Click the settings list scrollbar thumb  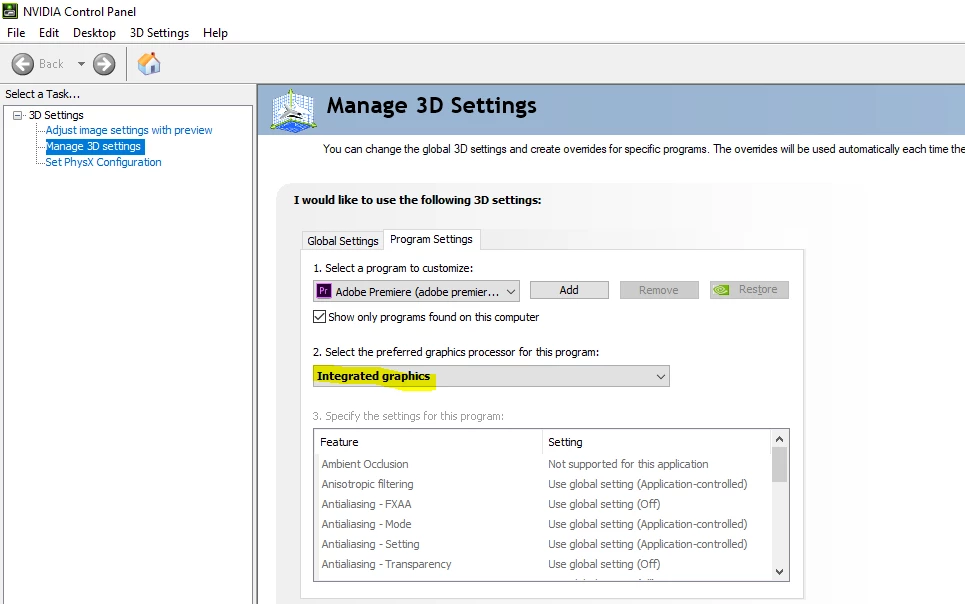780,465
